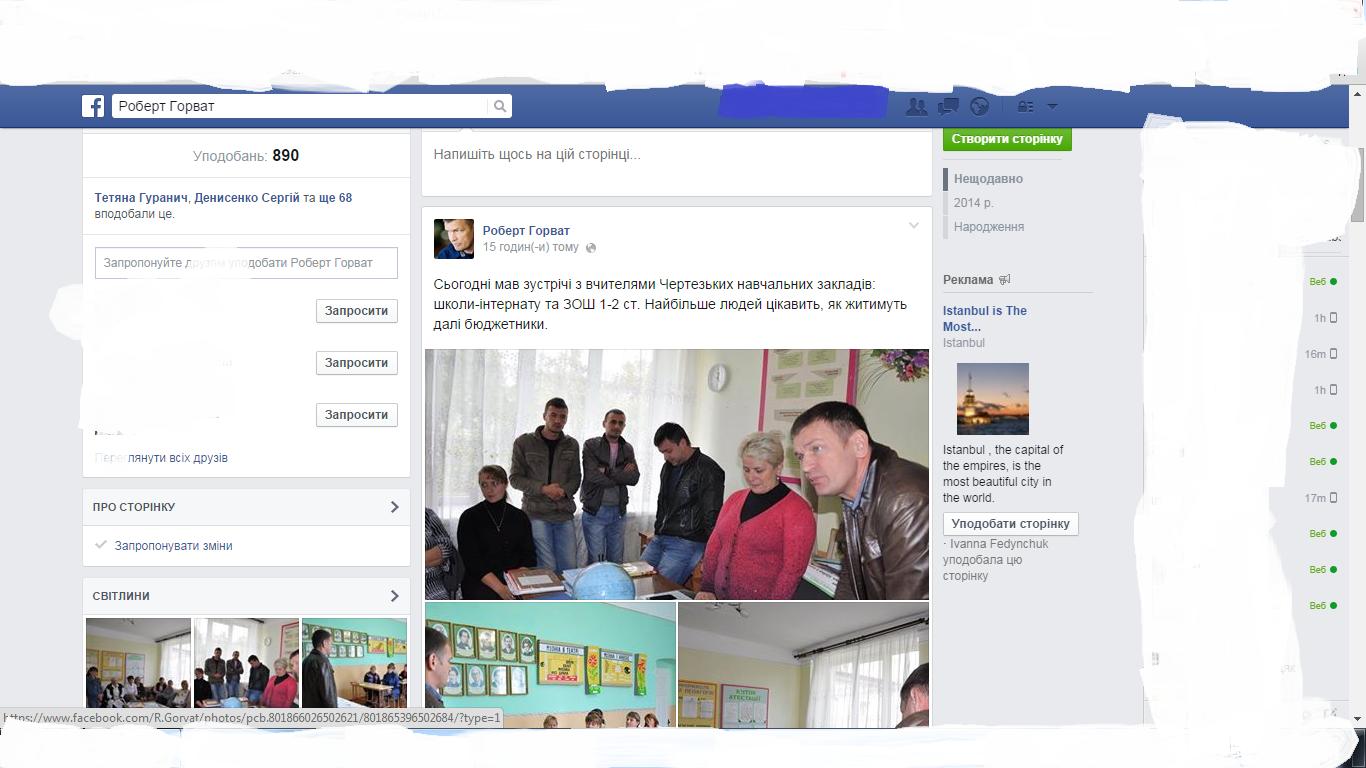Open Денисенко Сергій profile link
Viewport: 1366px width, 768px height.
[247, 198]
